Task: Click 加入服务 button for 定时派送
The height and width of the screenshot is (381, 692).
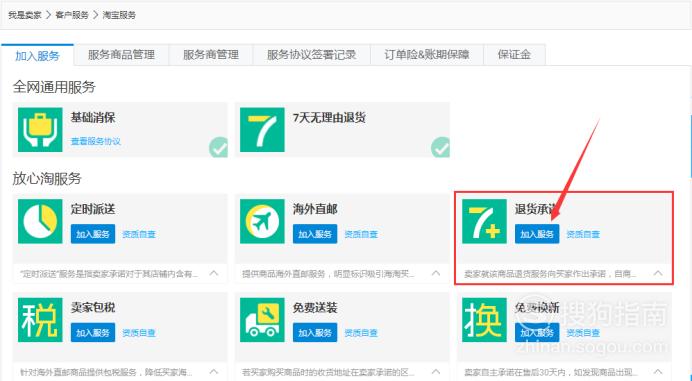Action: tap(93, 234)
